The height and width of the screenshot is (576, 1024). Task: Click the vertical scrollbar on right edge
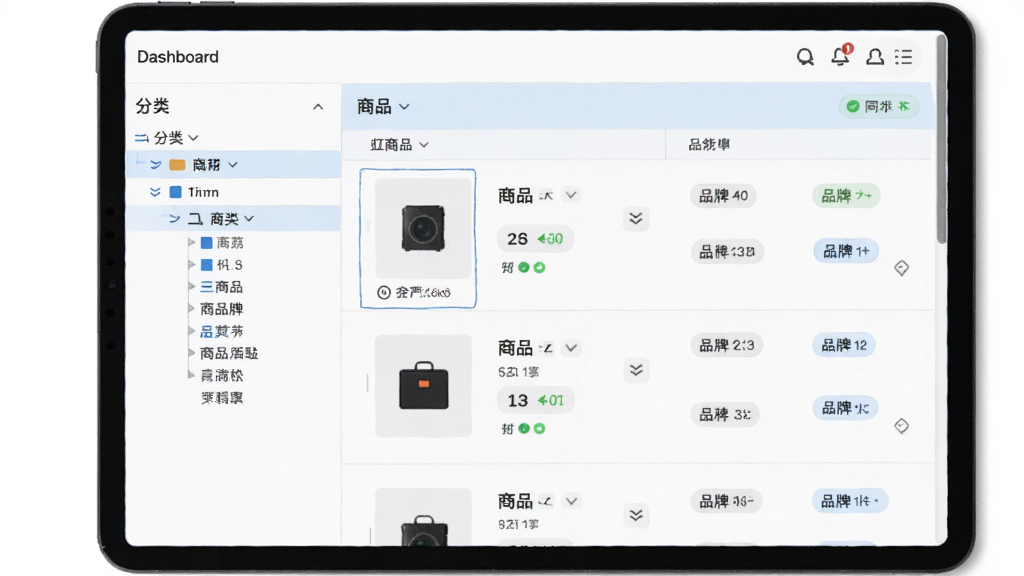[x=941, y=138]
